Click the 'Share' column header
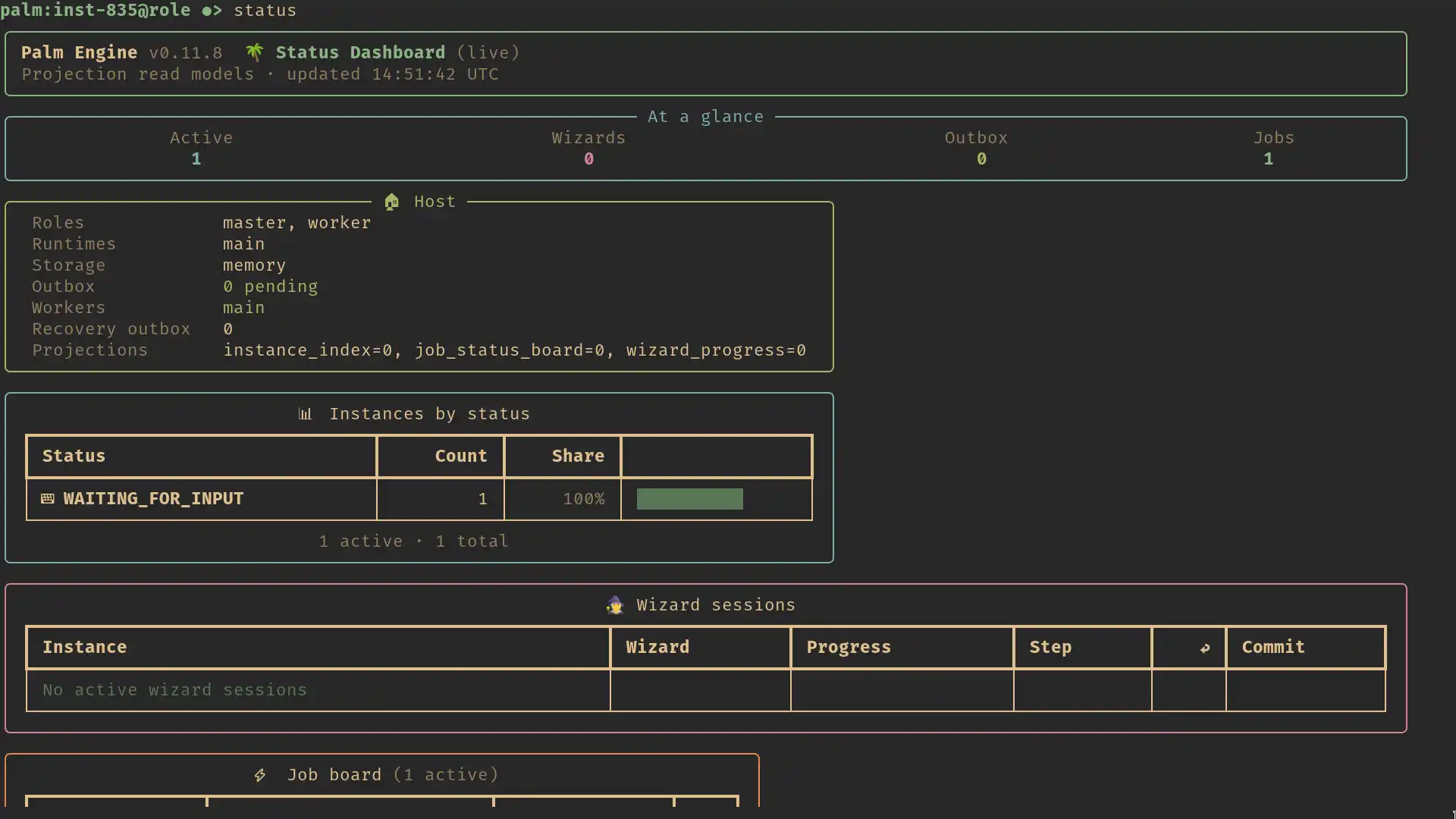The width and height of the screenshot is (1456, 819). pyautogui.click(x=579, y=457)
